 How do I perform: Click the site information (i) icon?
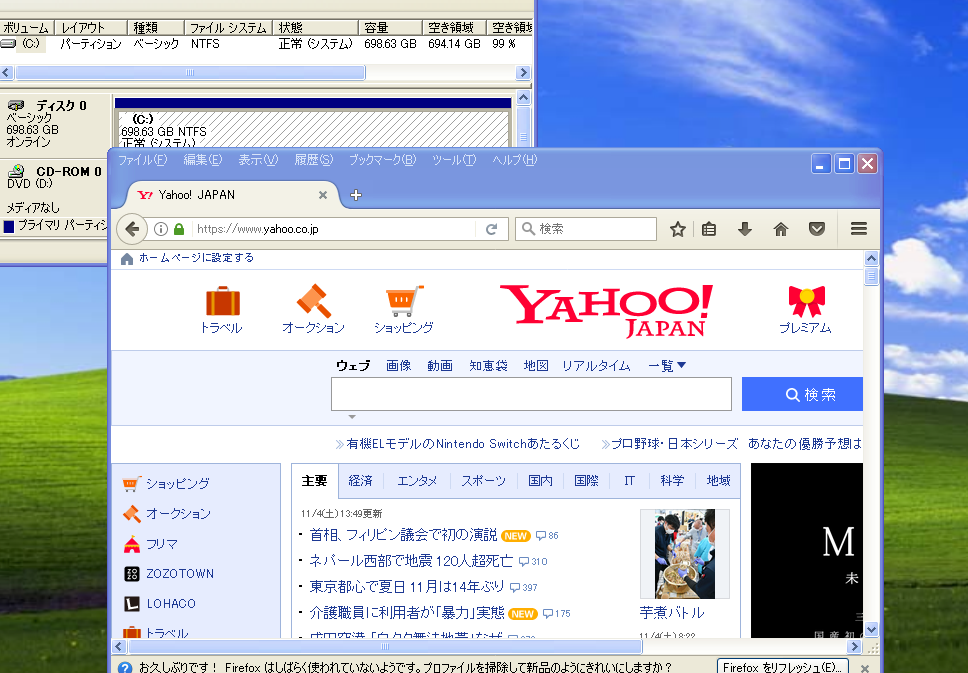(161, 229)
